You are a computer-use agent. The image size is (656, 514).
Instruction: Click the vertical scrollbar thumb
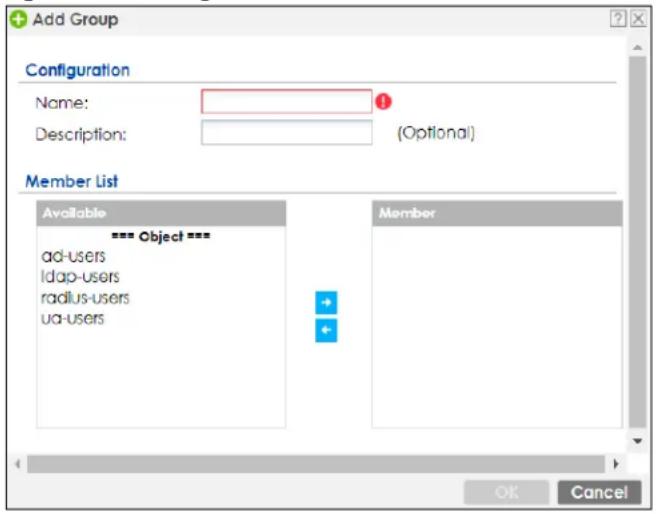(638, 243)
